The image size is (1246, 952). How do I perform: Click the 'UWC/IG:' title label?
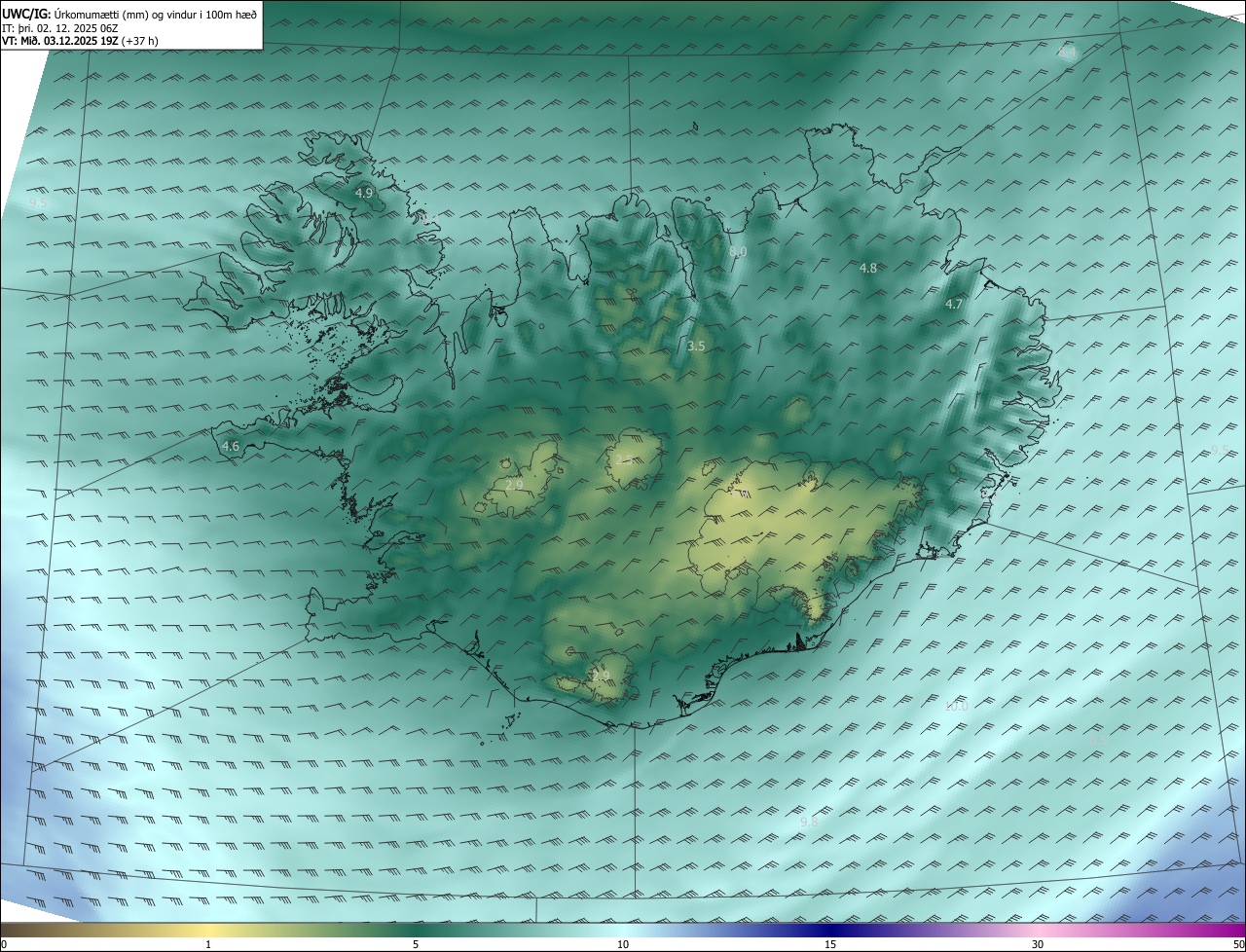(24, 14)
